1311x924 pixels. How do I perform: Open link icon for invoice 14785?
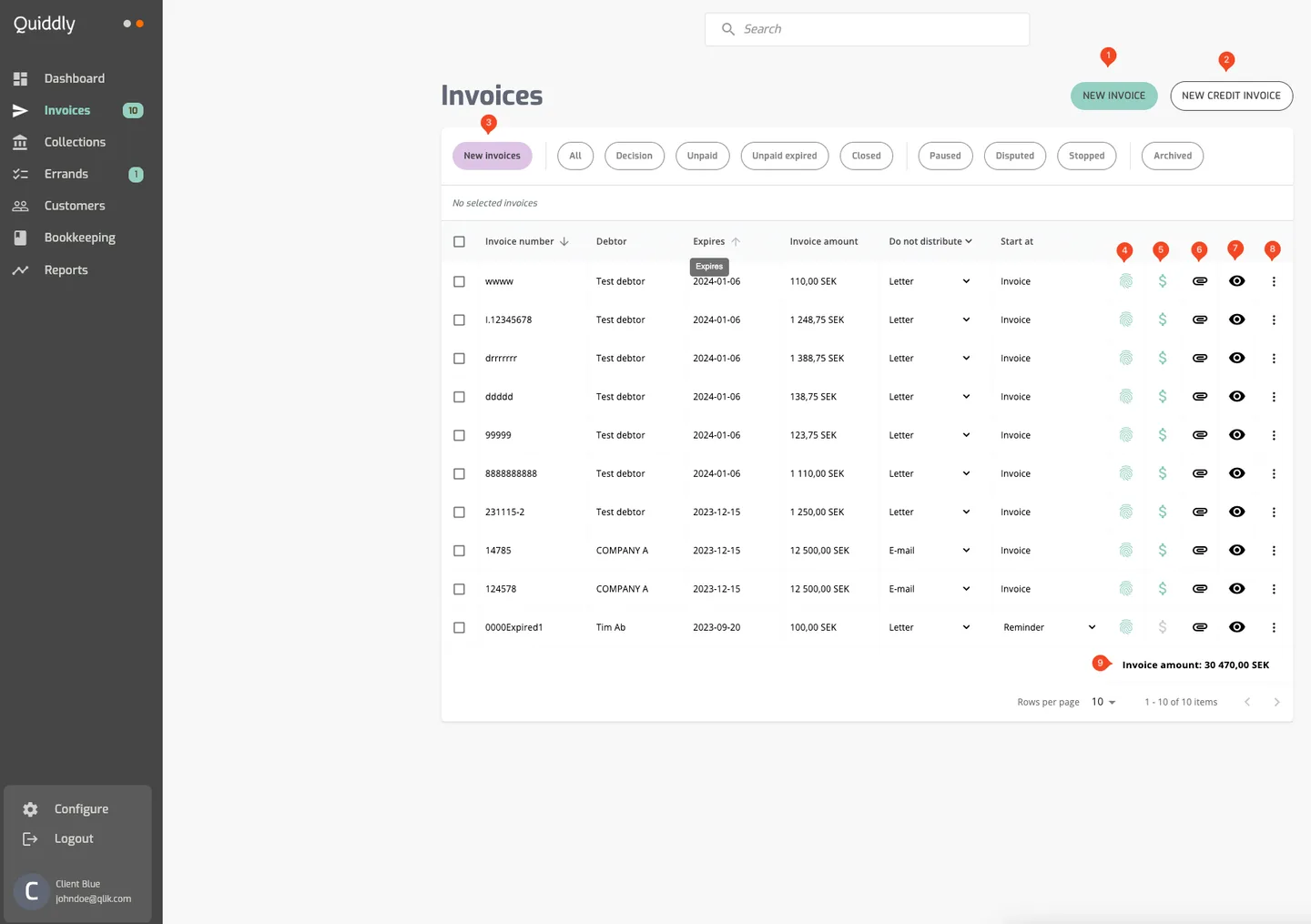[1200, 551]
